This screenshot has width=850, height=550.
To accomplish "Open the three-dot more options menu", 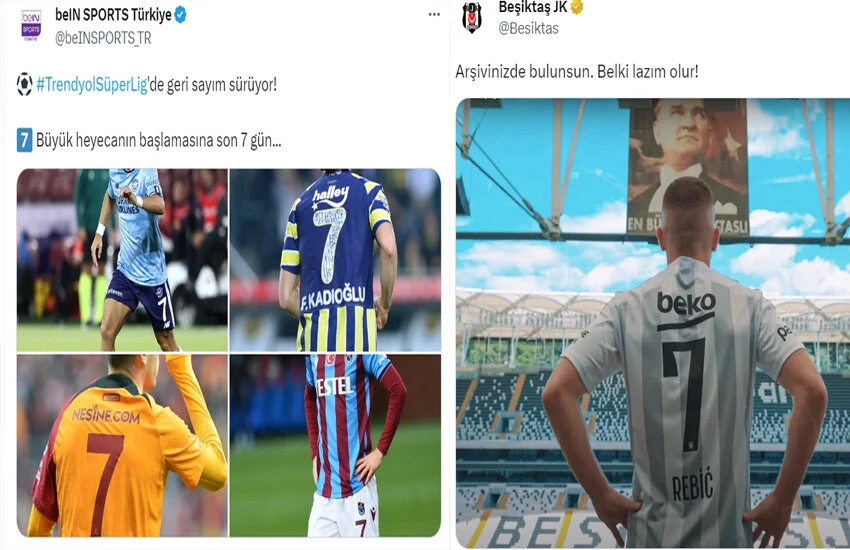I will [x=434, y=15].
